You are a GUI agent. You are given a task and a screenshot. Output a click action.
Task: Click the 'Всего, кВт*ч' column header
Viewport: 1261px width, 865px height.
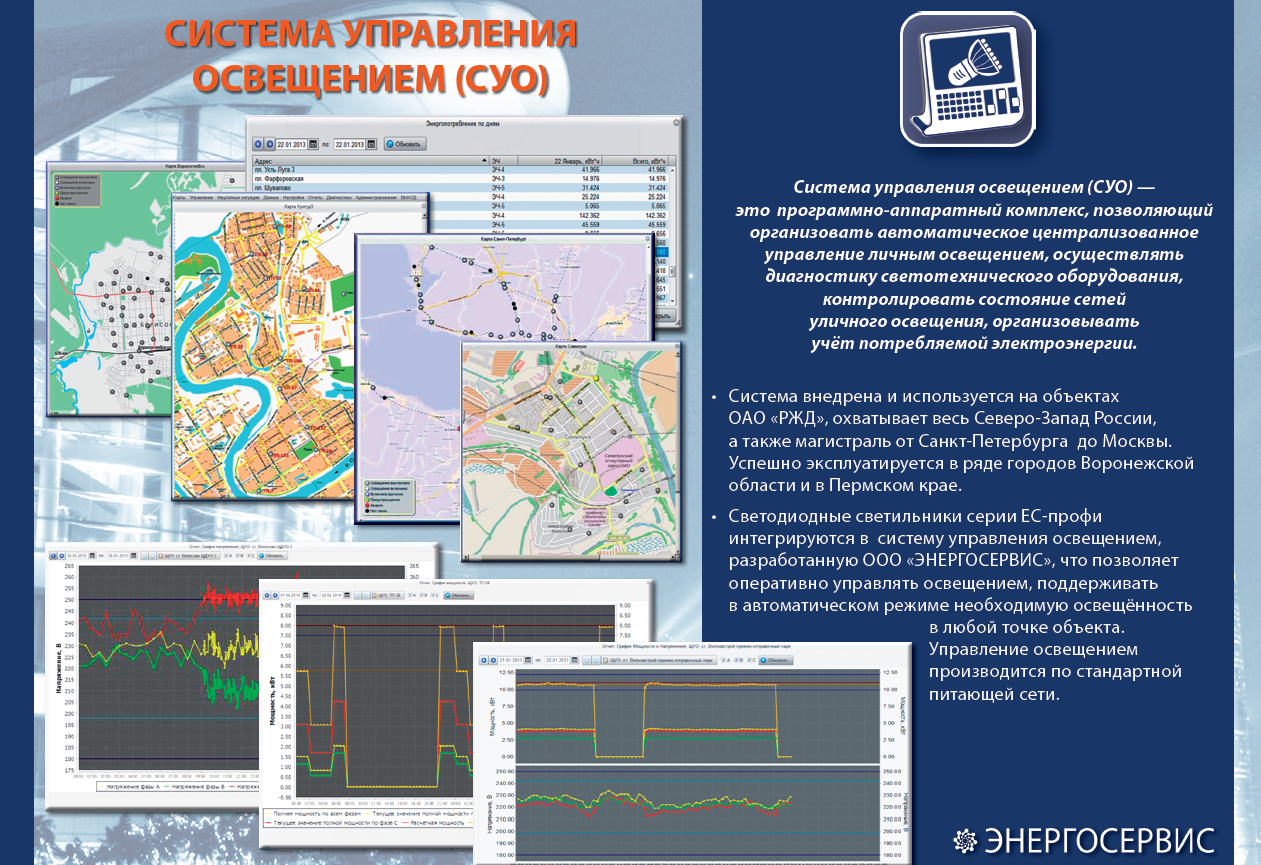635,161
